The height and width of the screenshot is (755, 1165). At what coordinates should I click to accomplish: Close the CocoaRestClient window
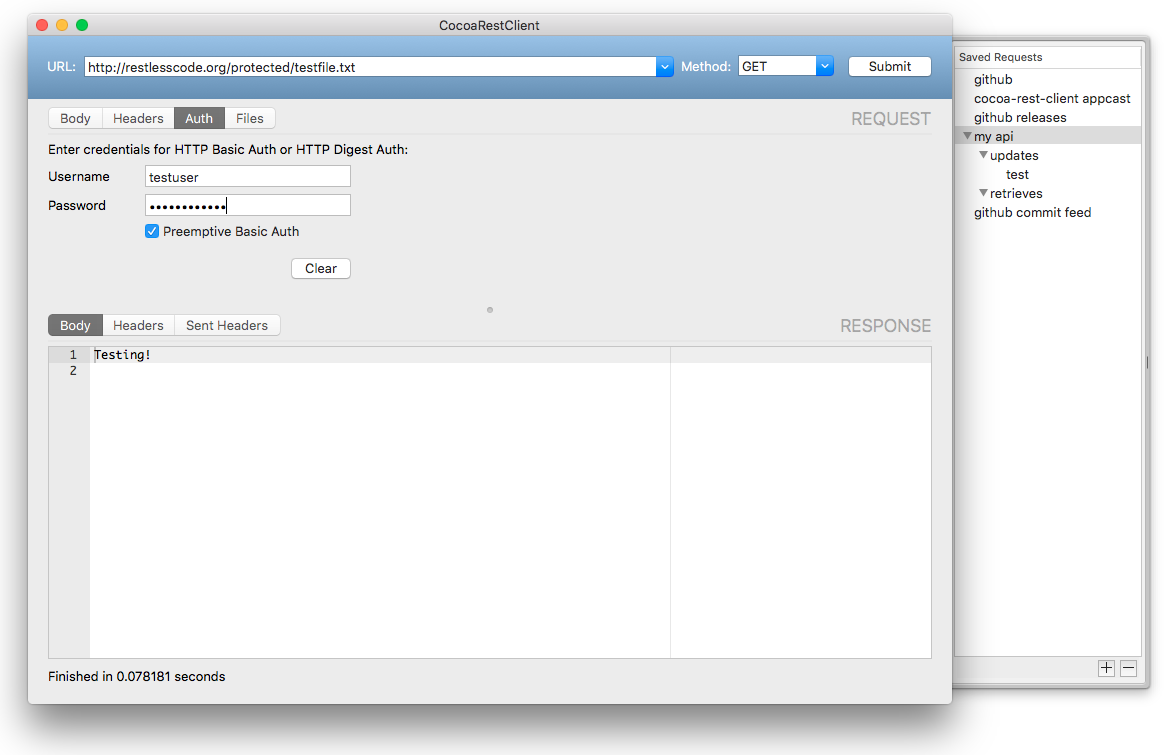42,25
